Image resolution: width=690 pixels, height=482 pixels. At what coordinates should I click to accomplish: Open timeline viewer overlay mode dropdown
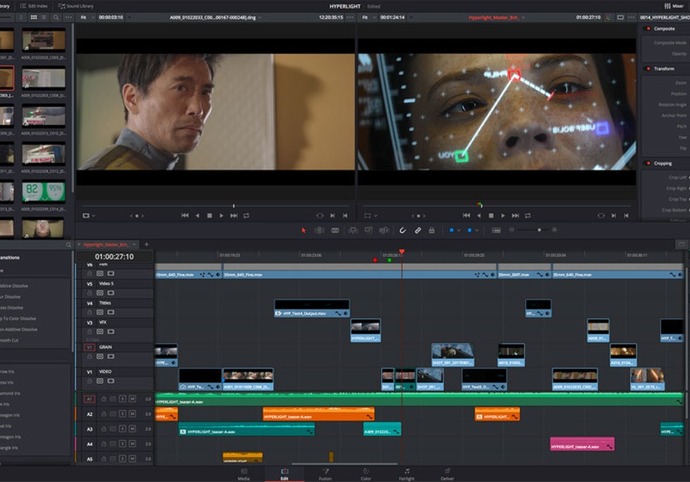click(x=370, y=216)
